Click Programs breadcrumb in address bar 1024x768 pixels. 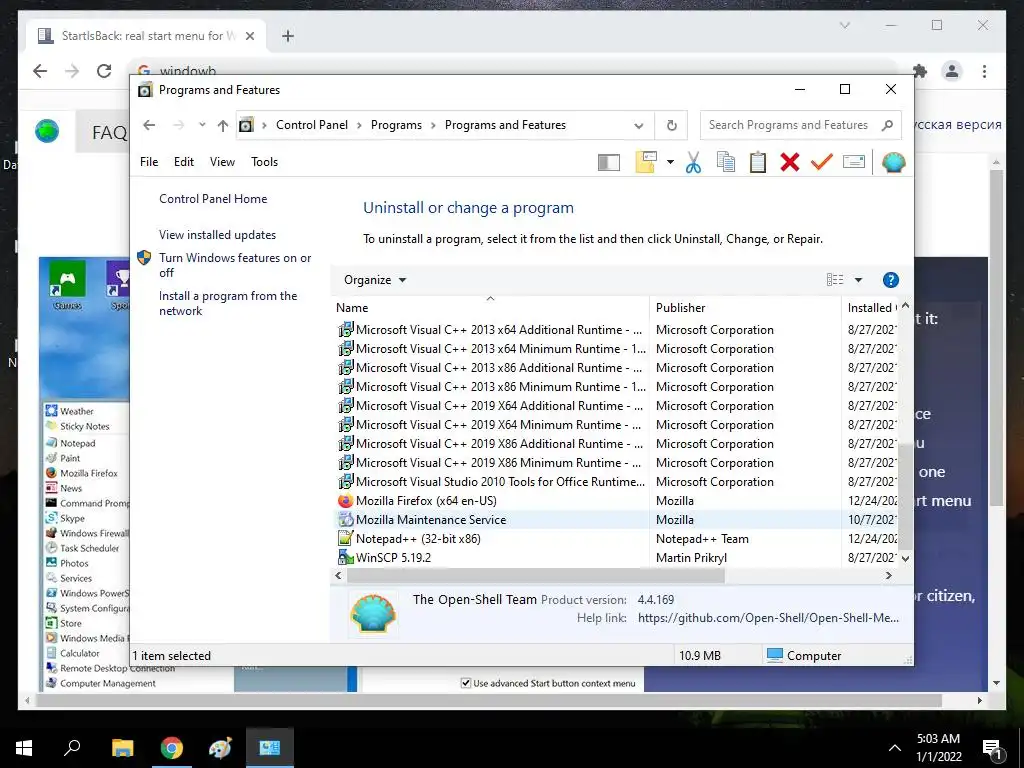[x=396, y=125]
